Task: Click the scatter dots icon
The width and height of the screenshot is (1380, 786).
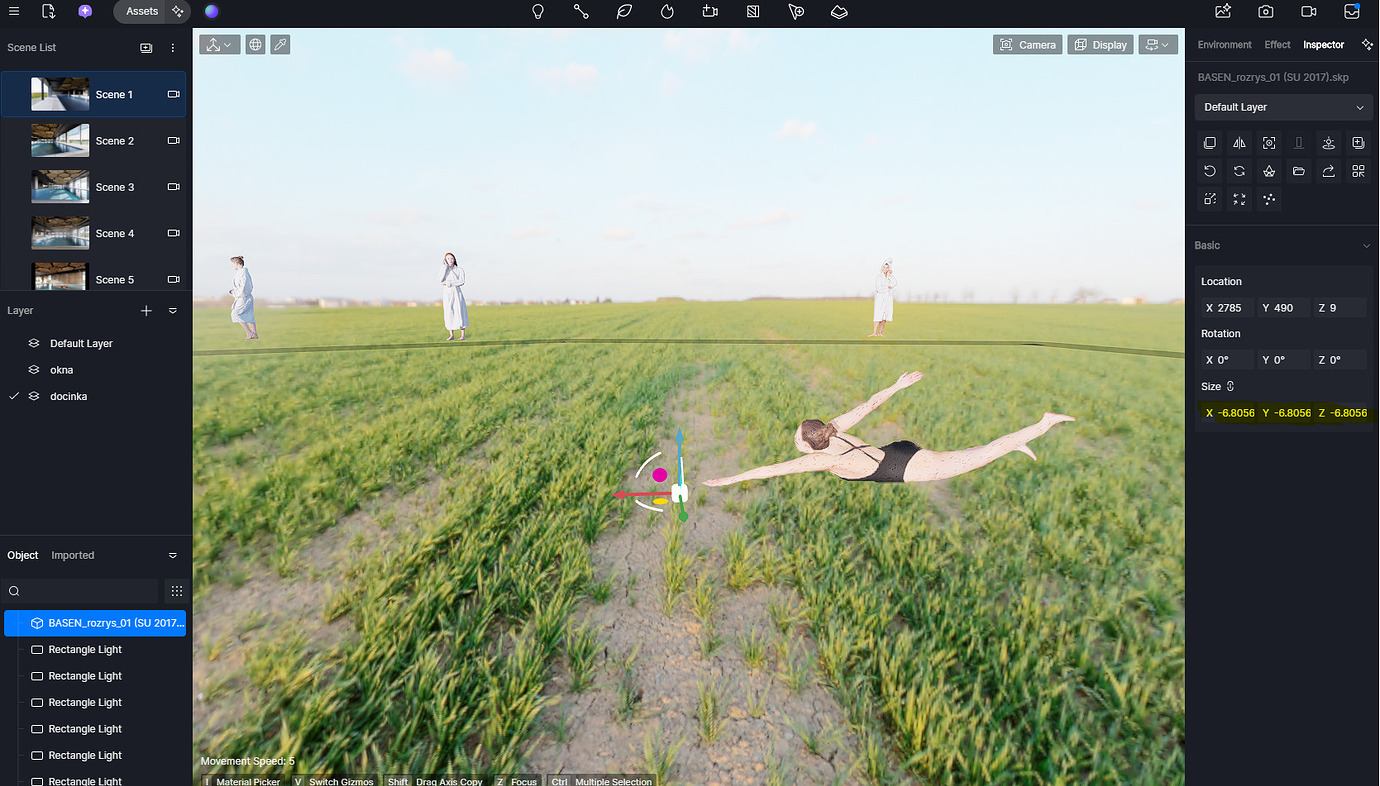Action: click(x=1269, y=199)
